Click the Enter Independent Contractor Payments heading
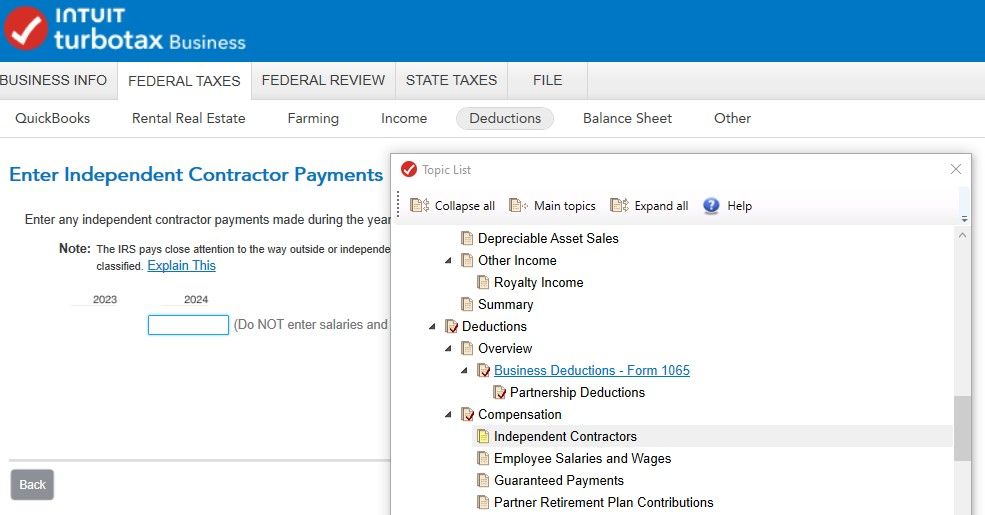 (196, 174)
